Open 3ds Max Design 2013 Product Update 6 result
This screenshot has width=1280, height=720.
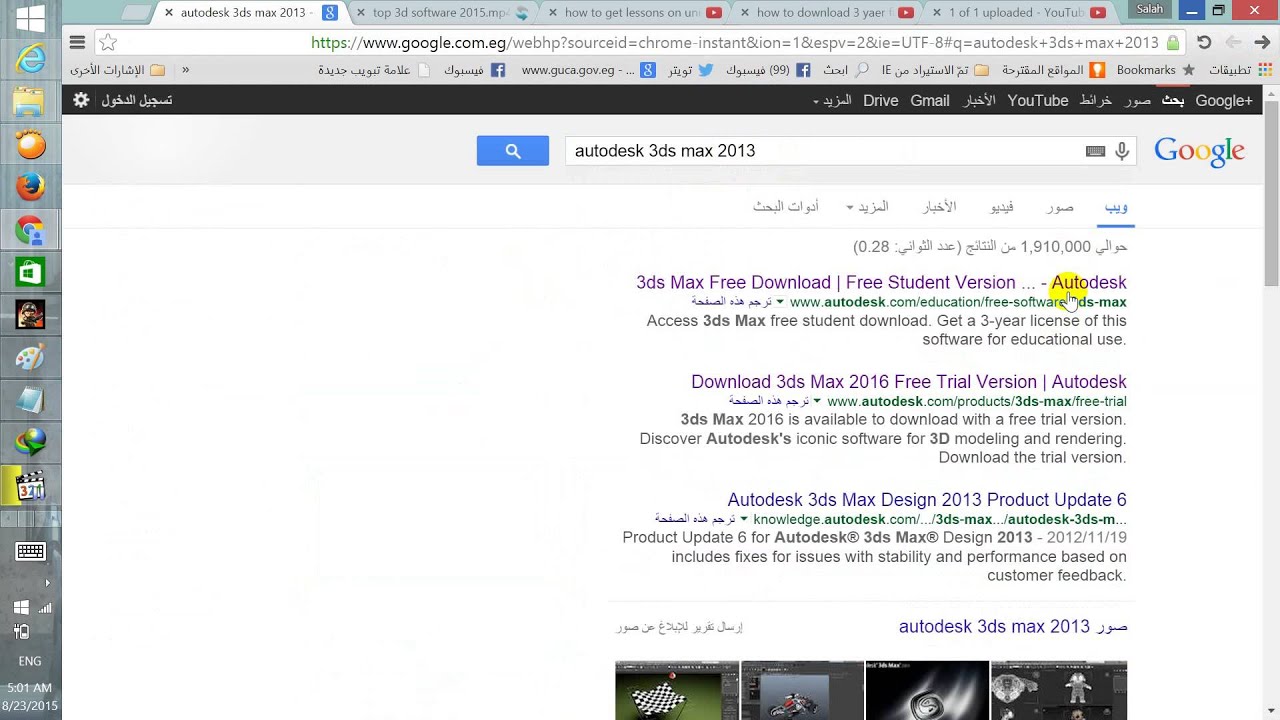coord(927,499)
